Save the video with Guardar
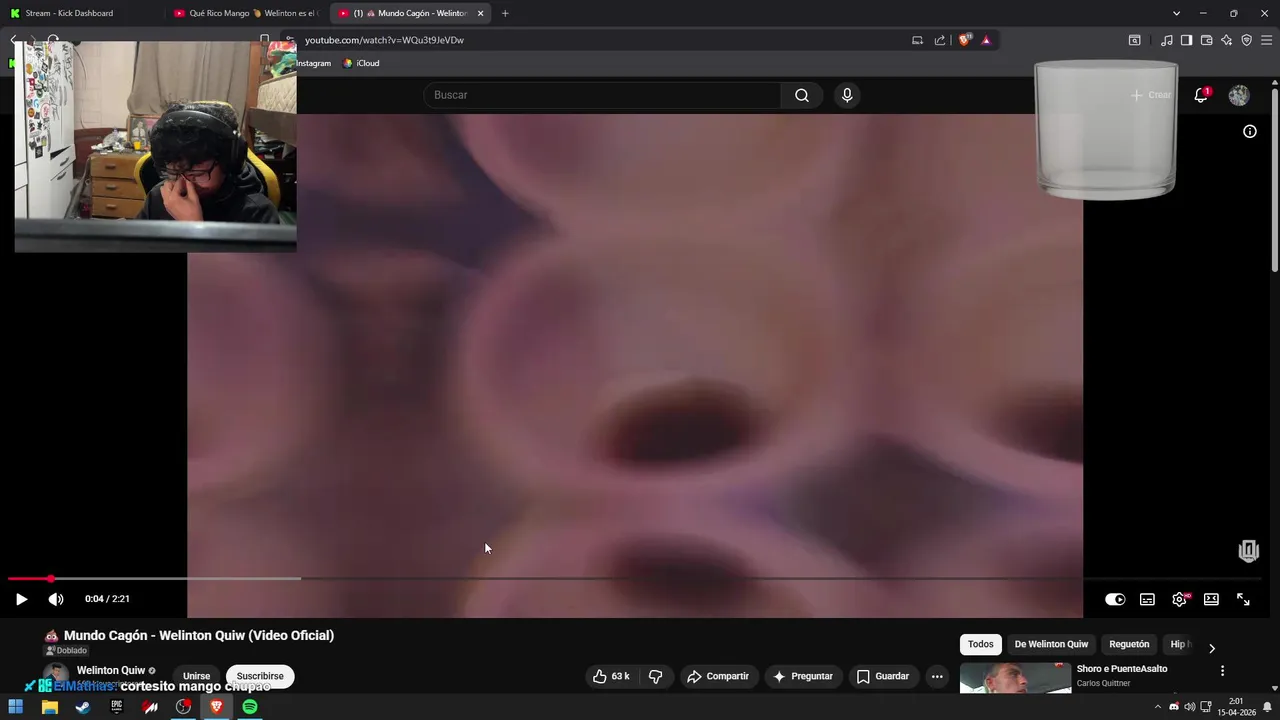Viewport: 1280px width, 720px height. 883,676
